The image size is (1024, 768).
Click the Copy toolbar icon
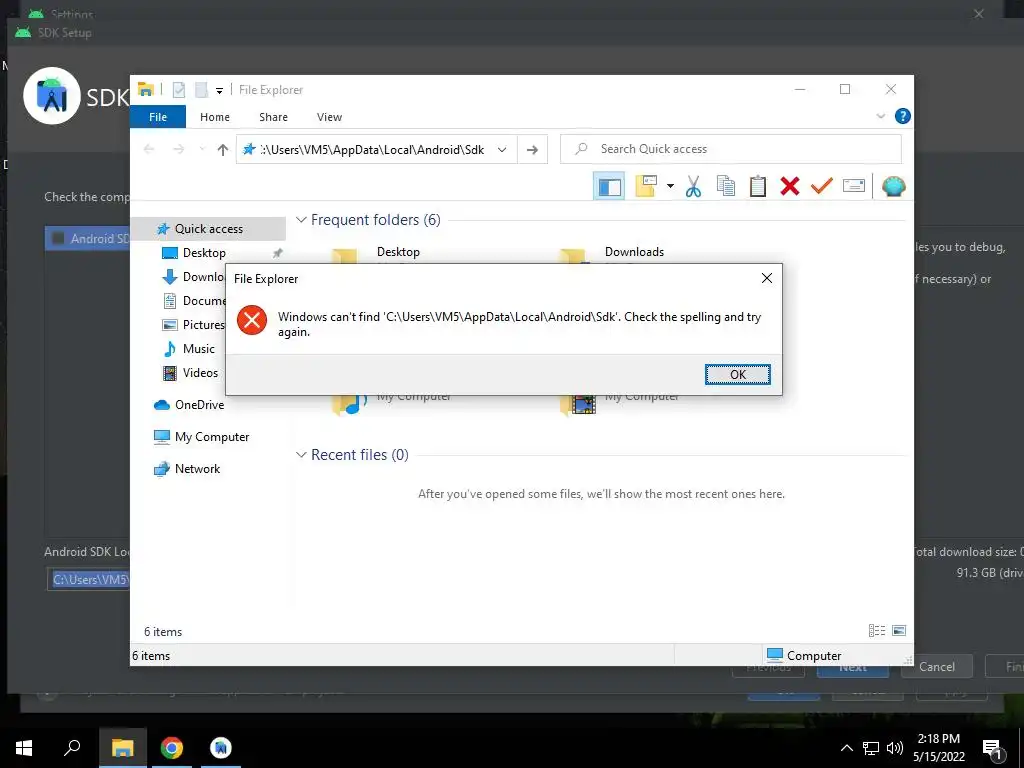[726, 186]
